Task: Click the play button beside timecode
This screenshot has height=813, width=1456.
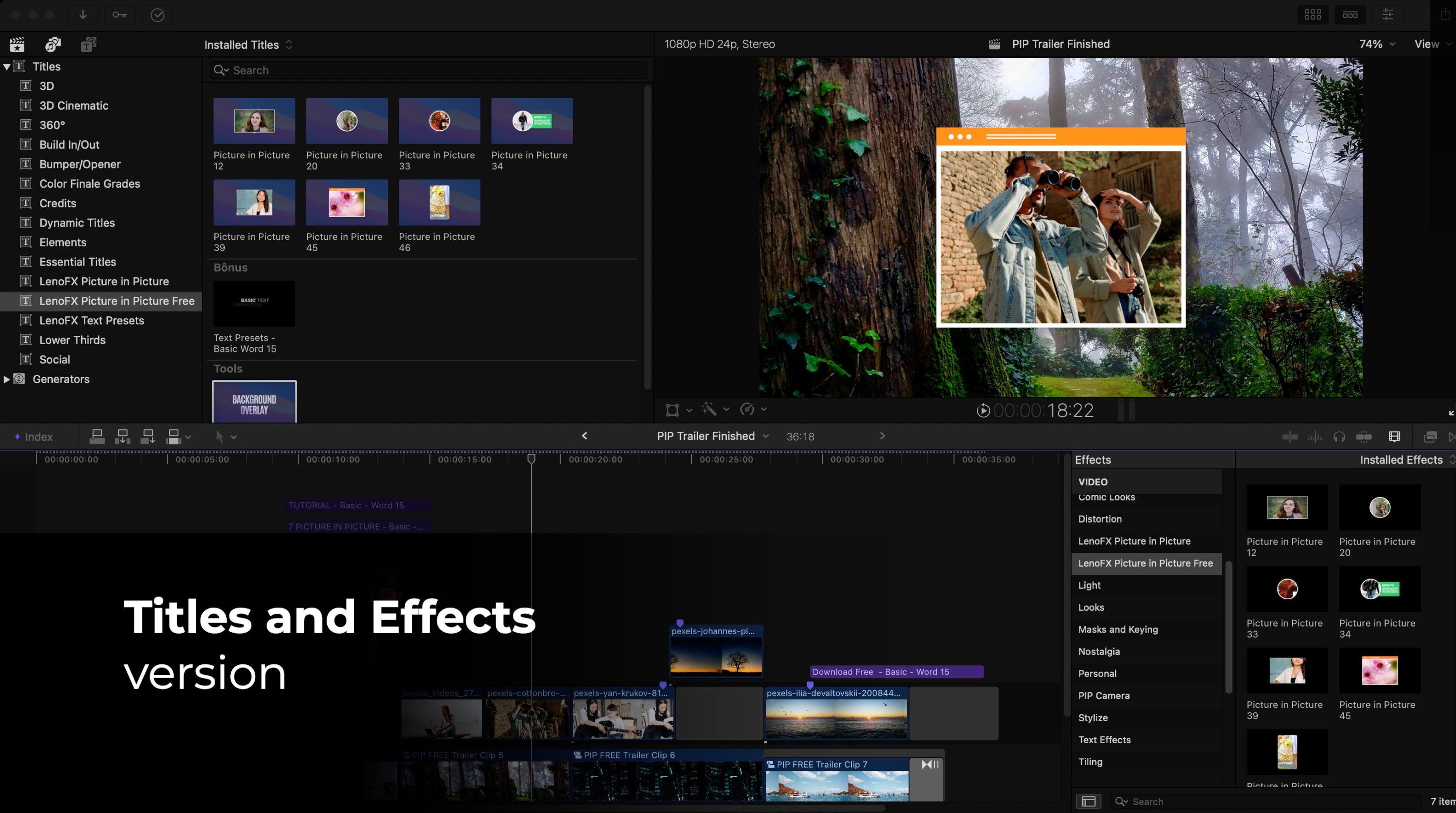Action: [983, 411]
